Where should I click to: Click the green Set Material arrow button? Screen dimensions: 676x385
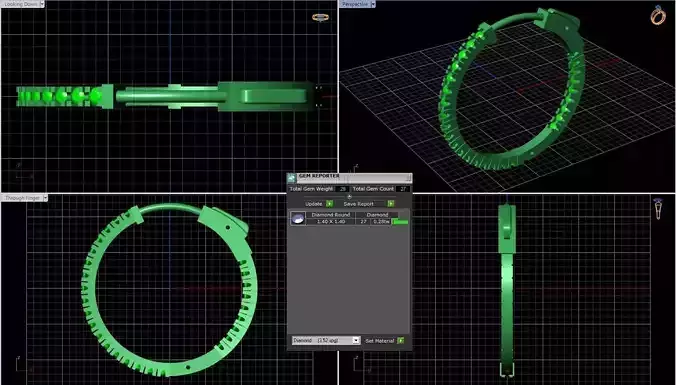pos(401,341)
